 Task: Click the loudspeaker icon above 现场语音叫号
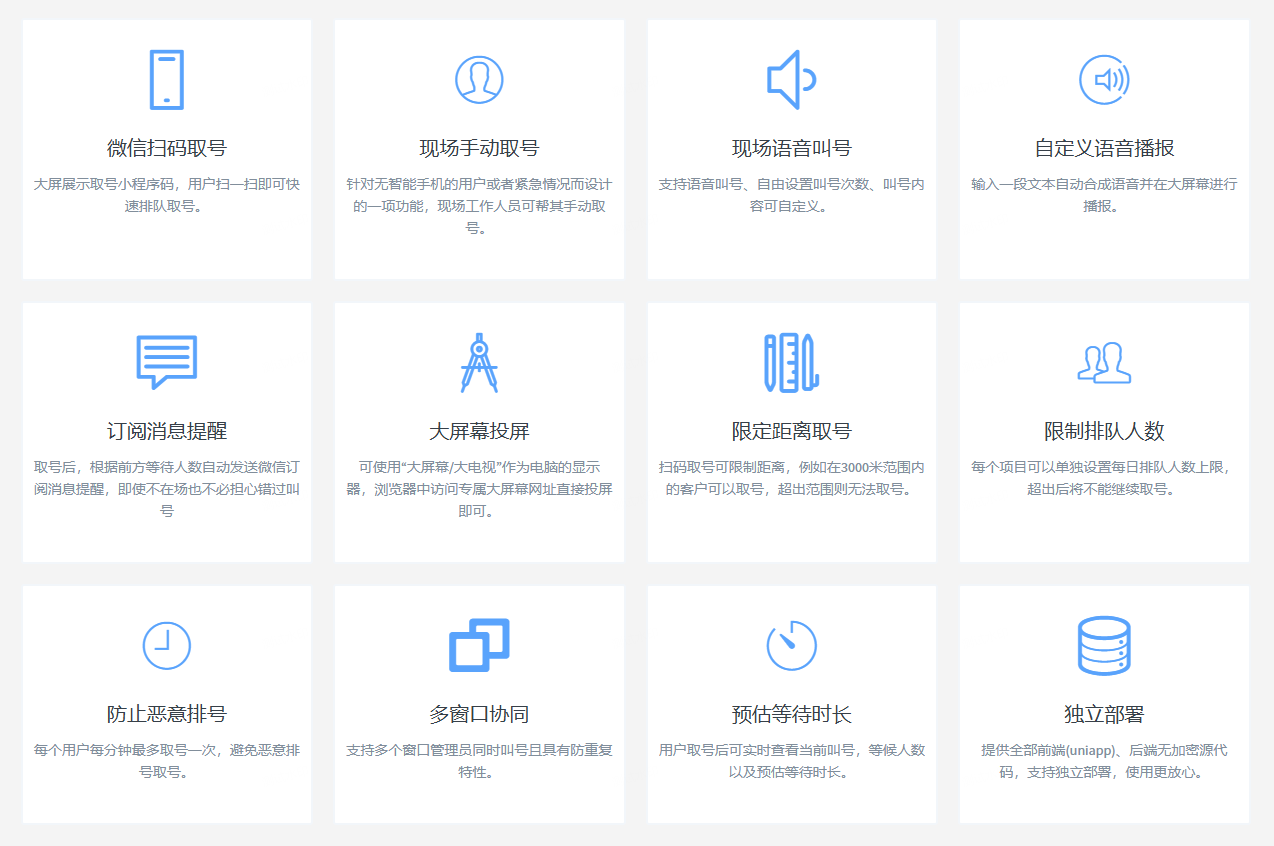pyautogui.click(x=791, y=80)
